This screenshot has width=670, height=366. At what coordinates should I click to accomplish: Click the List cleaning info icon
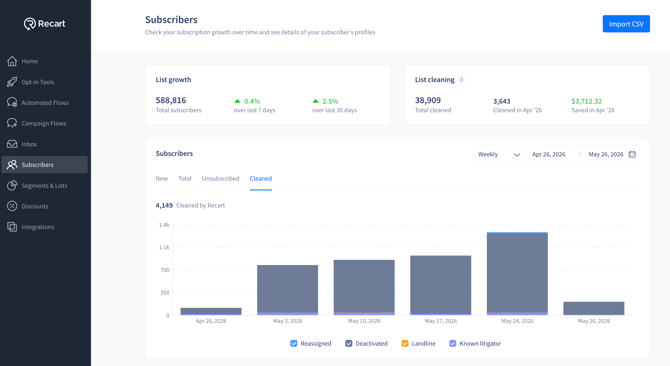461,79
